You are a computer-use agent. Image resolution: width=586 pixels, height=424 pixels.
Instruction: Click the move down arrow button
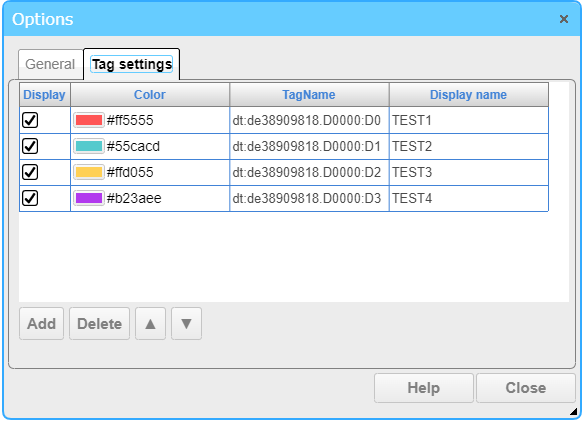(x=186, y=324)
